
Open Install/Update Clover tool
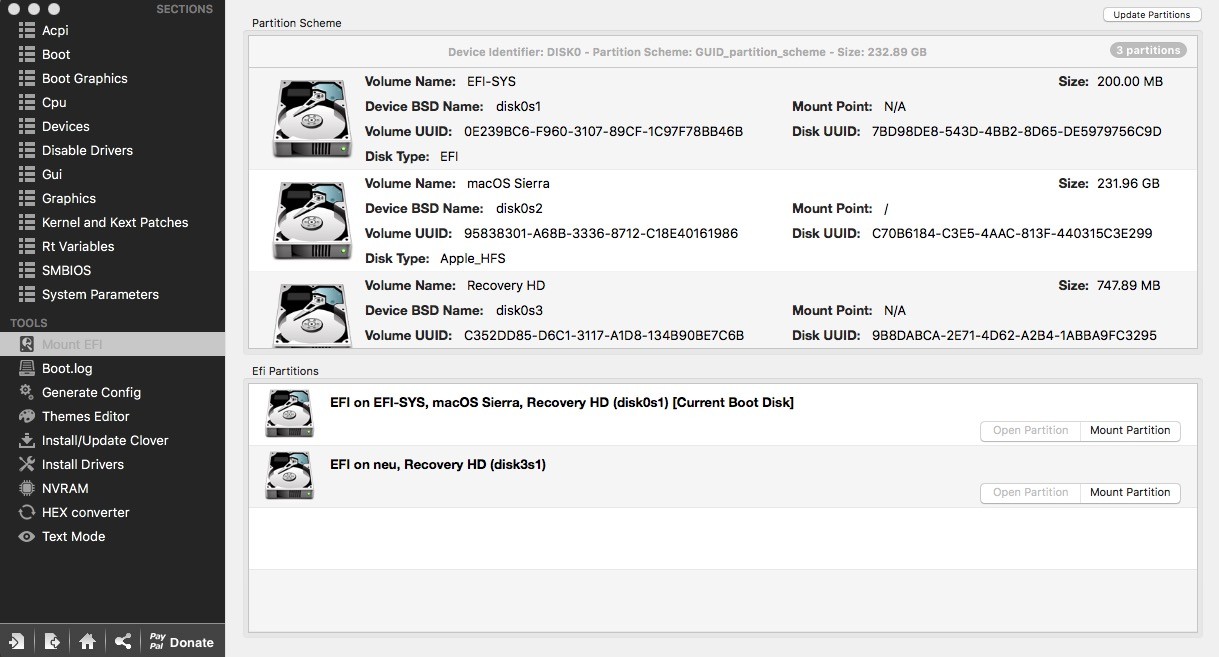click(112, 440)
